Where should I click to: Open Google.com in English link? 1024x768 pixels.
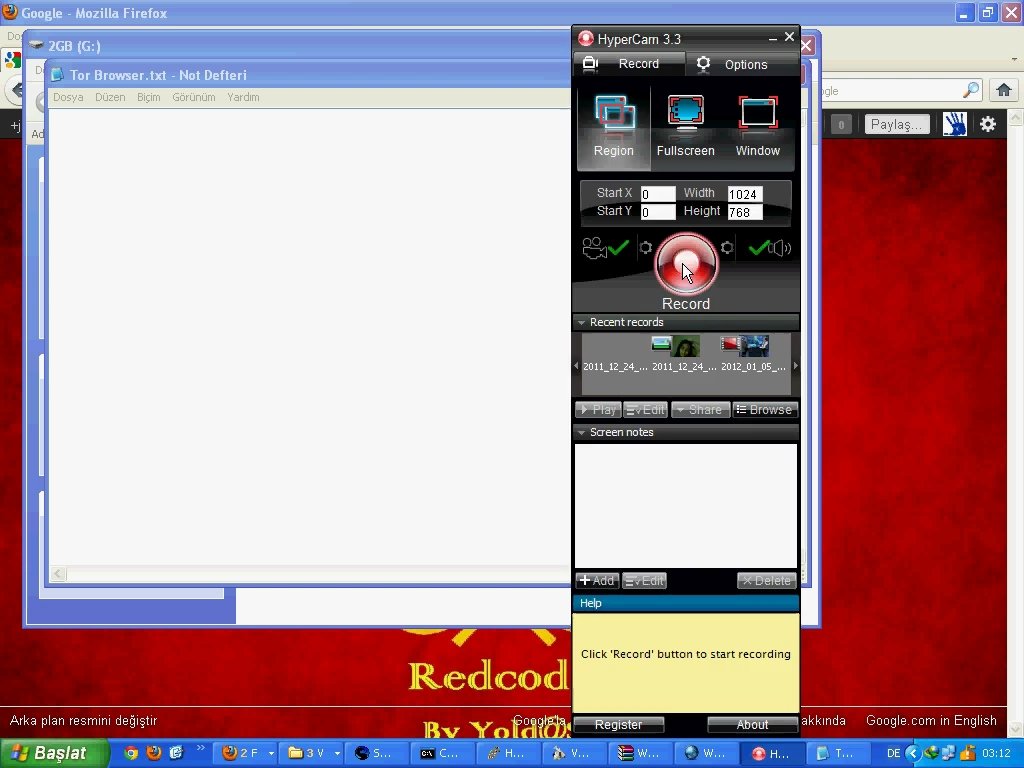point(931,720)
